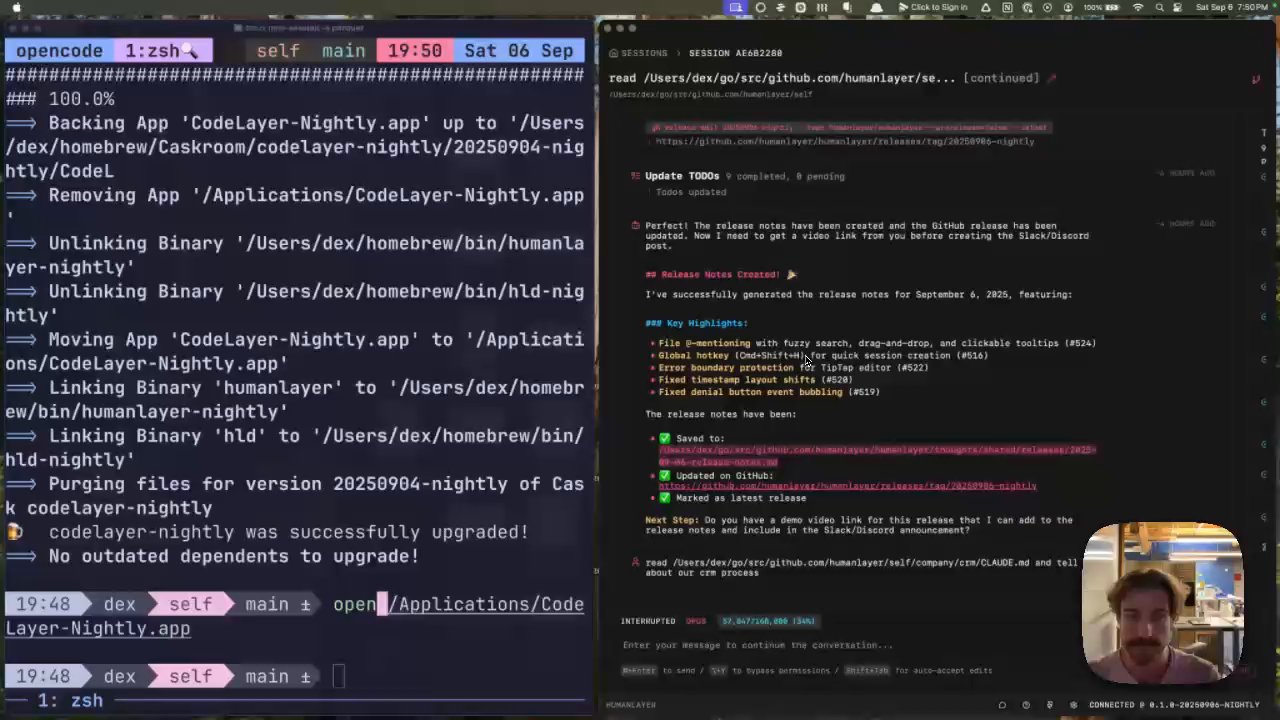Click 'Sat 06 Sep' in tmux status bar
1280x720 pixels.
(x=518, y=51)
